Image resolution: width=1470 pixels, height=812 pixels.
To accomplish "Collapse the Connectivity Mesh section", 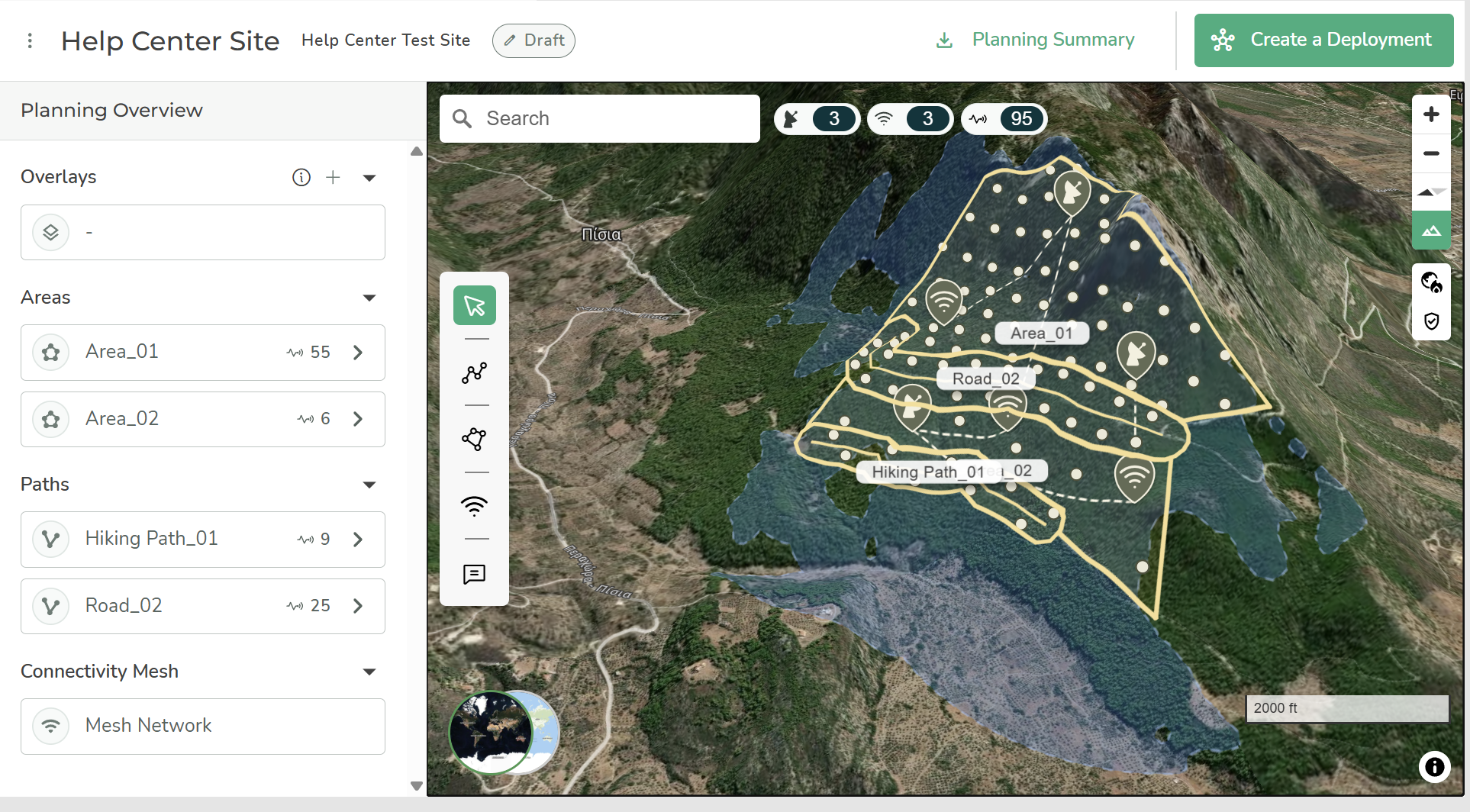I will click(369, 672).
